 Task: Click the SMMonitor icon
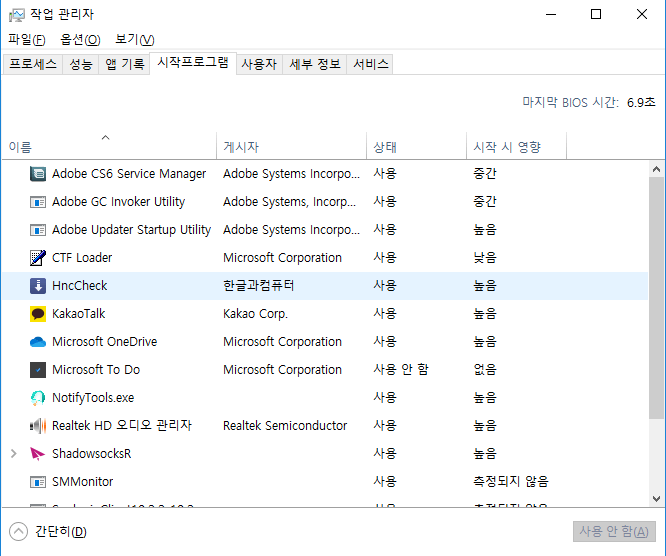(38, 482)
